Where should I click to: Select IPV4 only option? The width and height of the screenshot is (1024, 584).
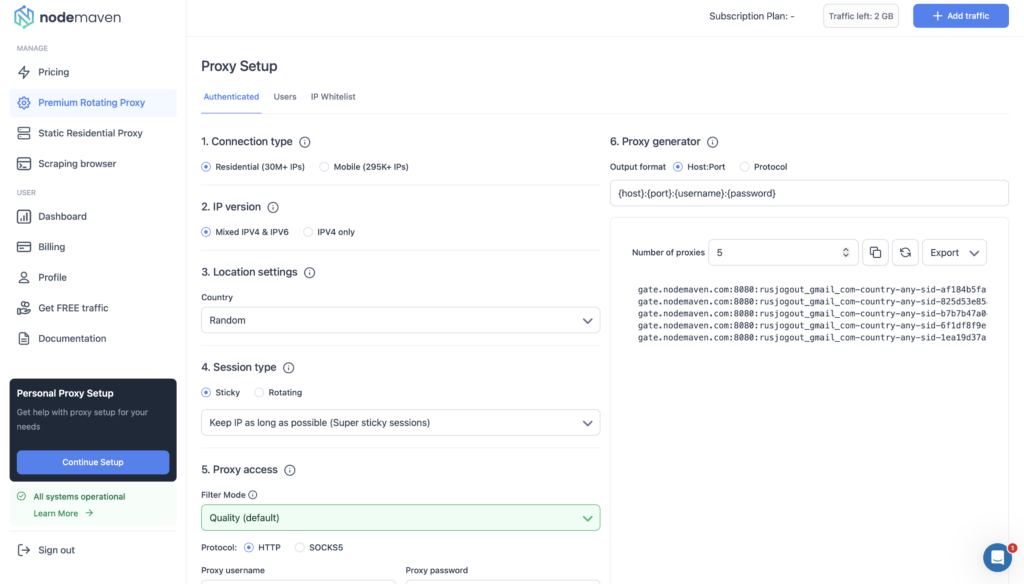(x=308, y=232)
